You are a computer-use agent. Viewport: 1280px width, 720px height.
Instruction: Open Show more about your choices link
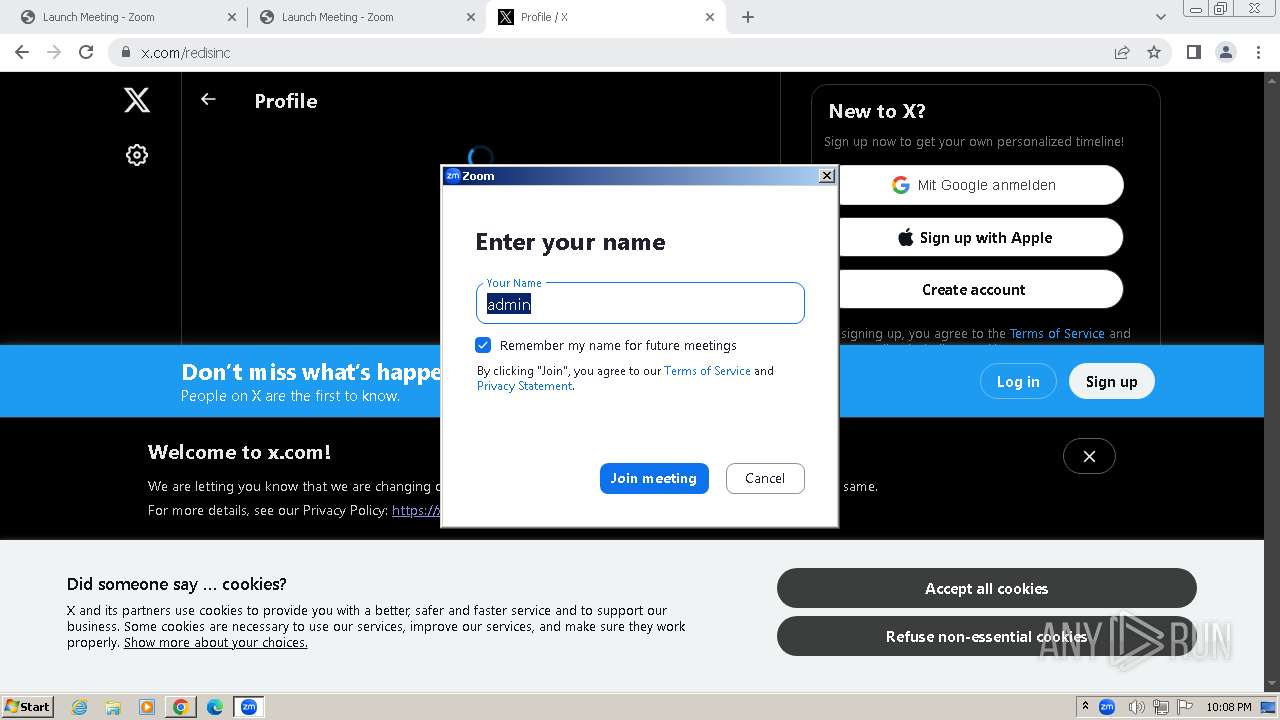coord(216,643)
